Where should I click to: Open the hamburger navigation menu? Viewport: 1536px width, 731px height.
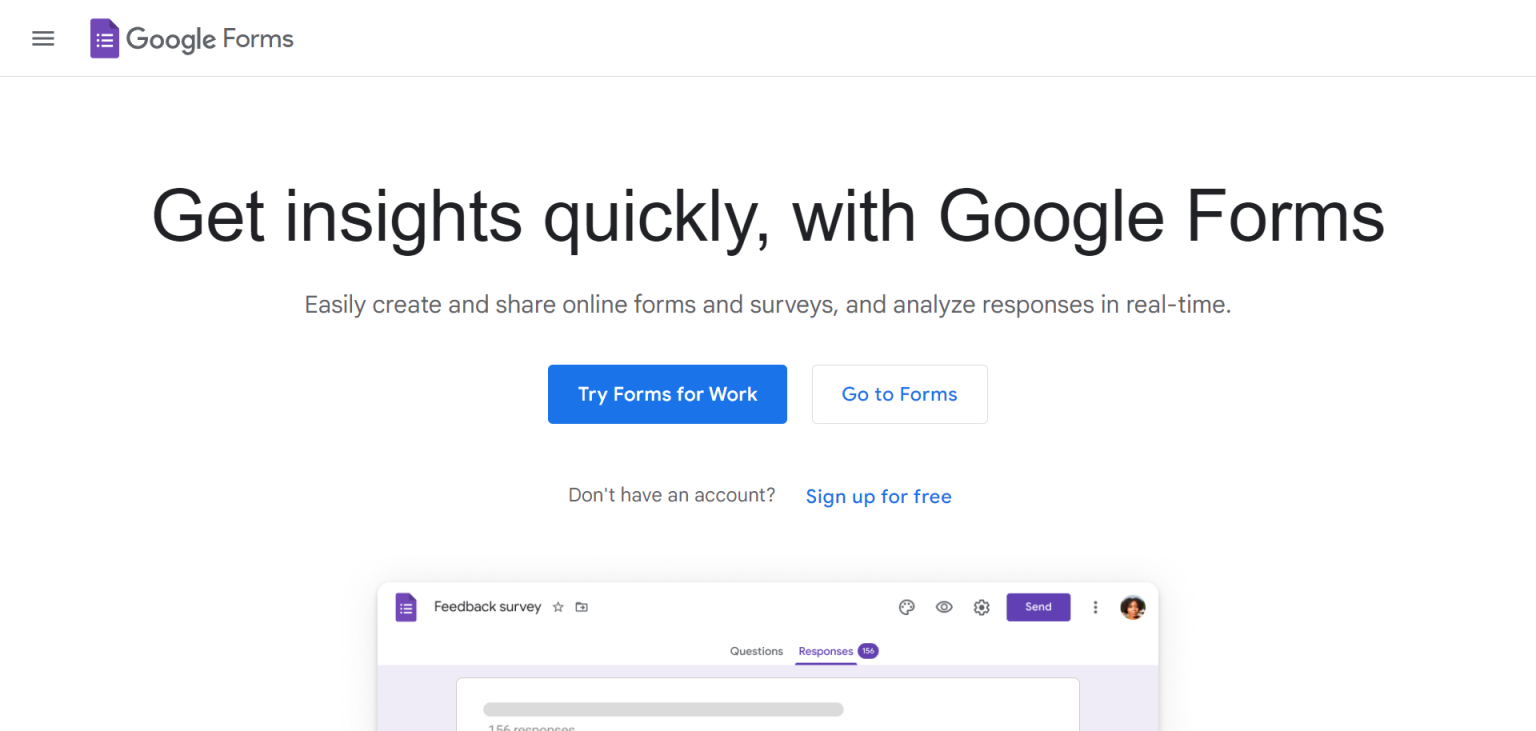43,38
